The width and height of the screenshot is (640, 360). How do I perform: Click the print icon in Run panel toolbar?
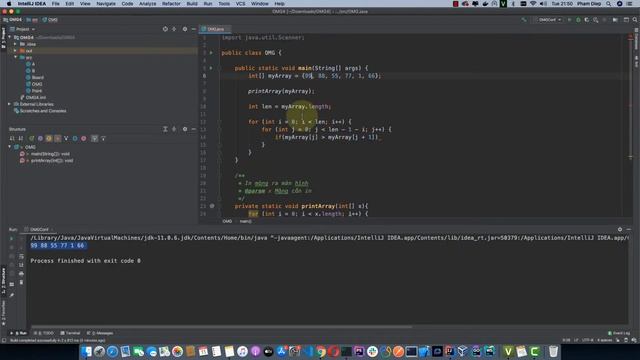pyautogui.click(x=21, y=273)
